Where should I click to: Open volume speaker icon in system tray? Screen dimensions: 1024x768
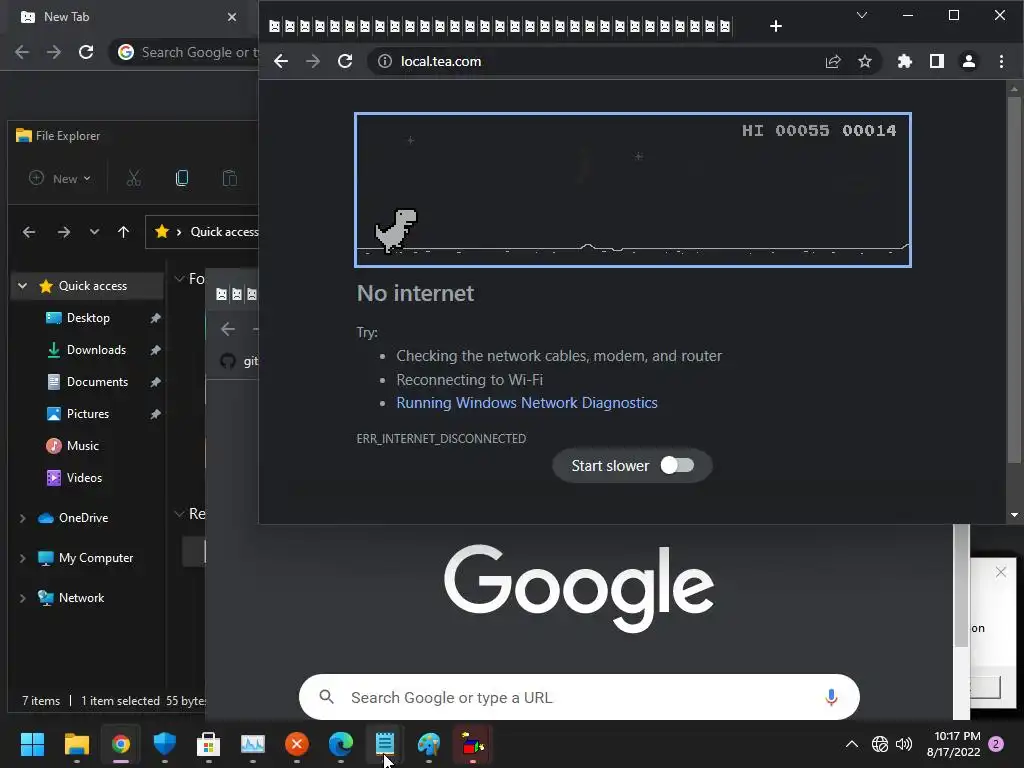pos(904,744)
